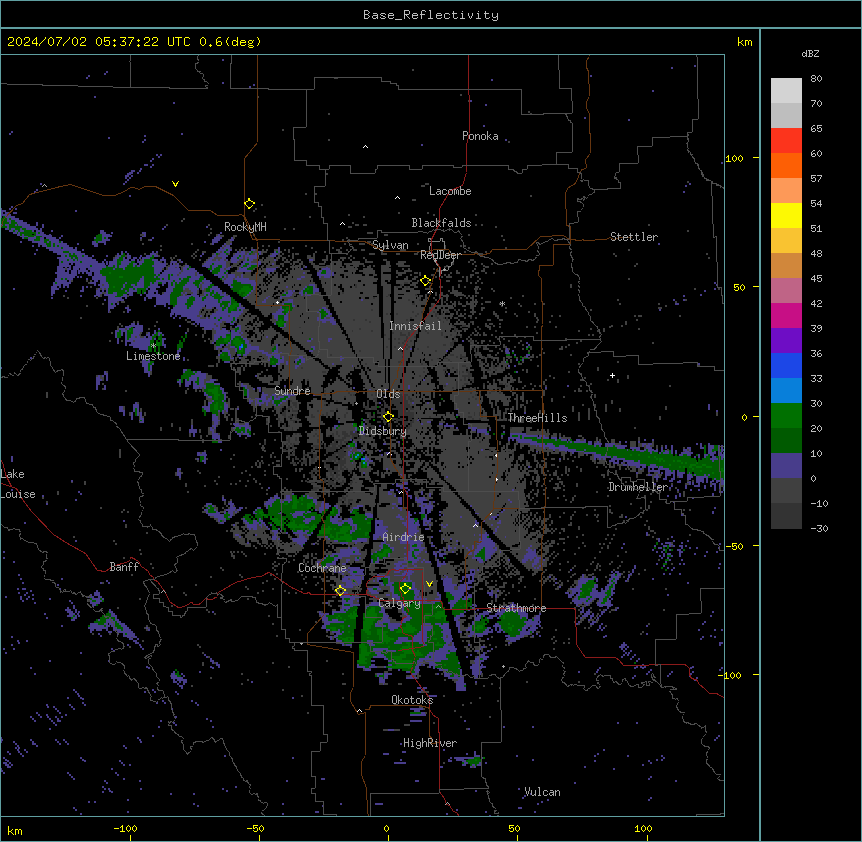Image resolution: width=862 pixels, height=842 pixels.
Task: Click the white asterisk marker east of Innisfail
Action: tap(502, 304)
